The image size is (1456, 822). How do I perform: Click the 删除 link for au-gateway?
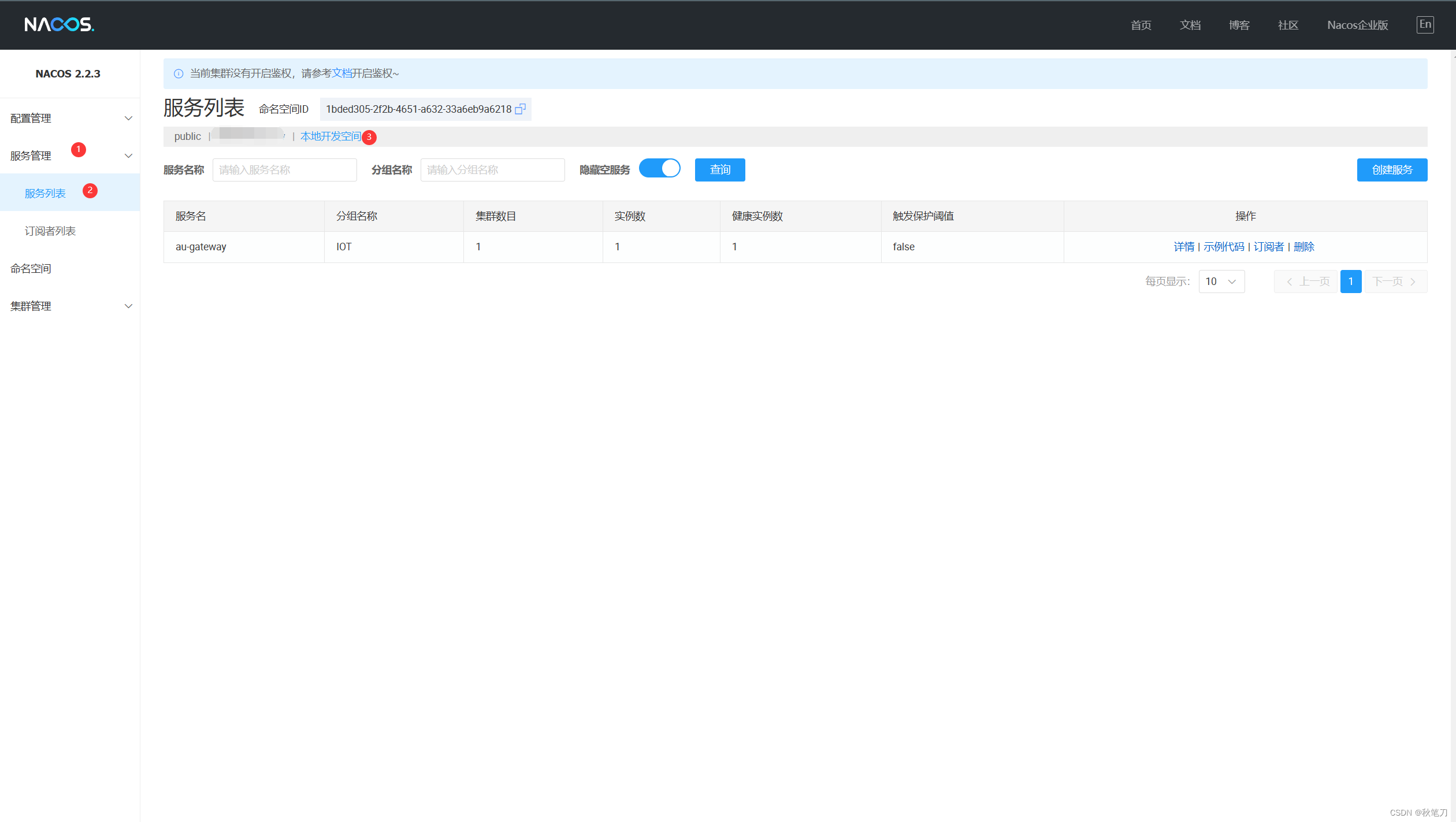click(x=1303, y=247)
